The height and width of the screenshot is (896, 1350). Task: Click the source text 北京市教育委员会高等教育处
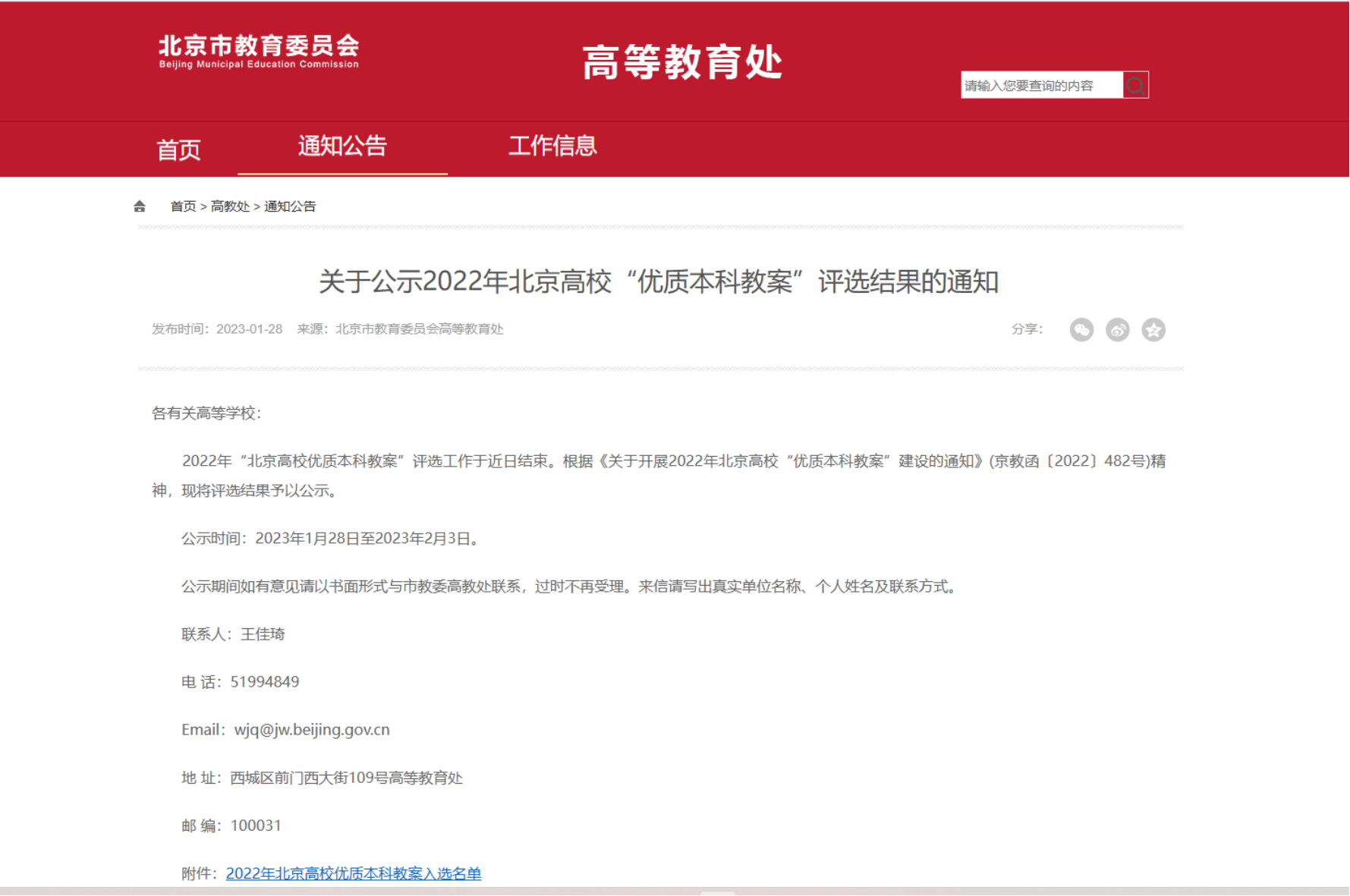[419, 329]
